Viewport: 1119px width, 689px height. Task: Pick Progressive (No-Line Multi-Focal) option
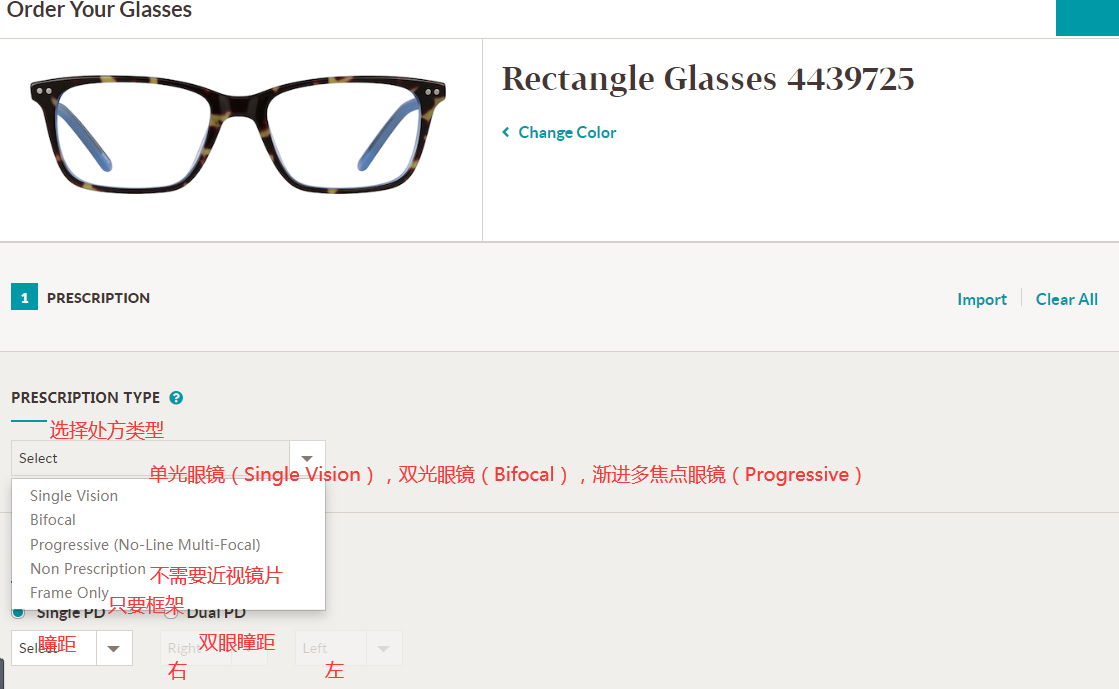145,545
